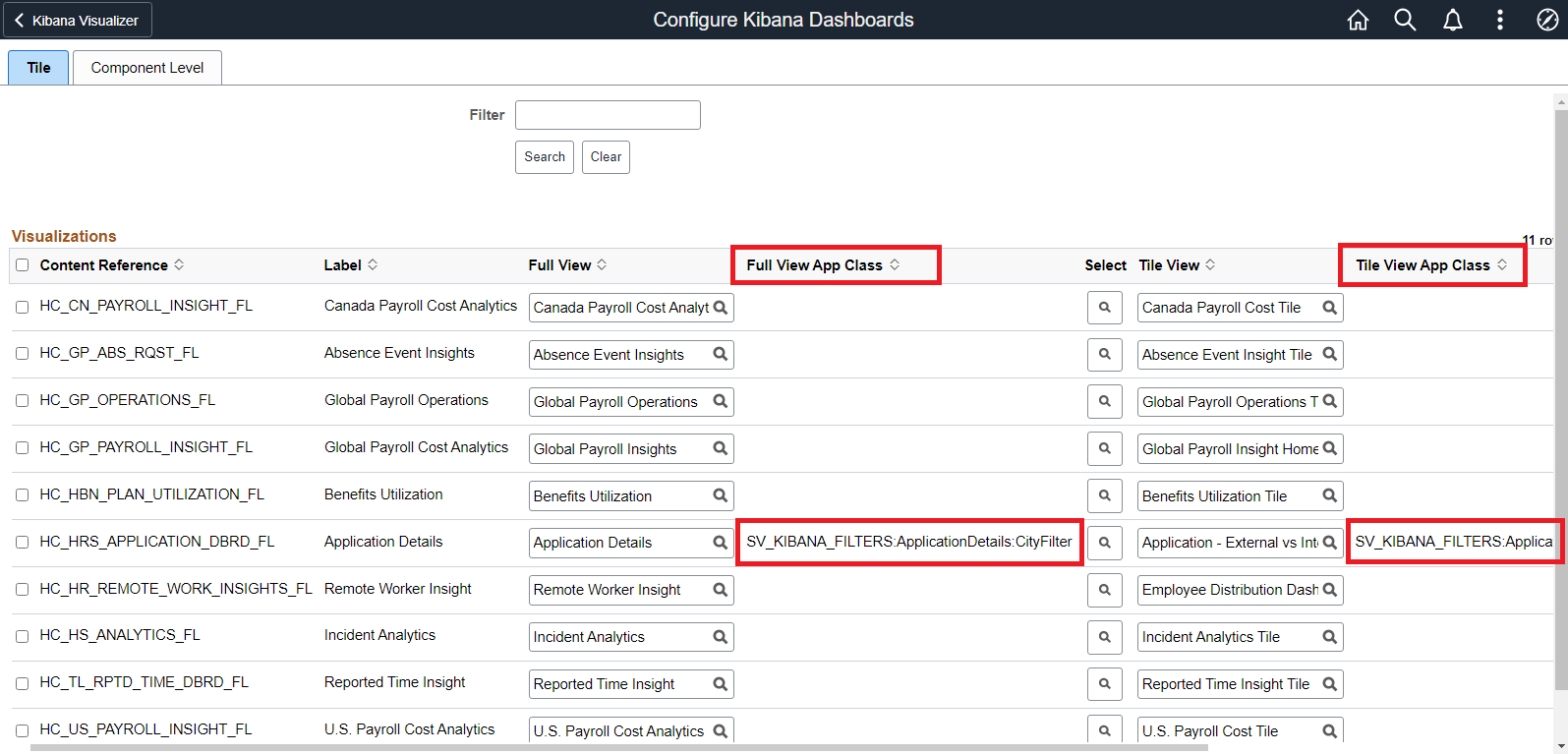Switch to the Component Level tab

tap(147, 68)
